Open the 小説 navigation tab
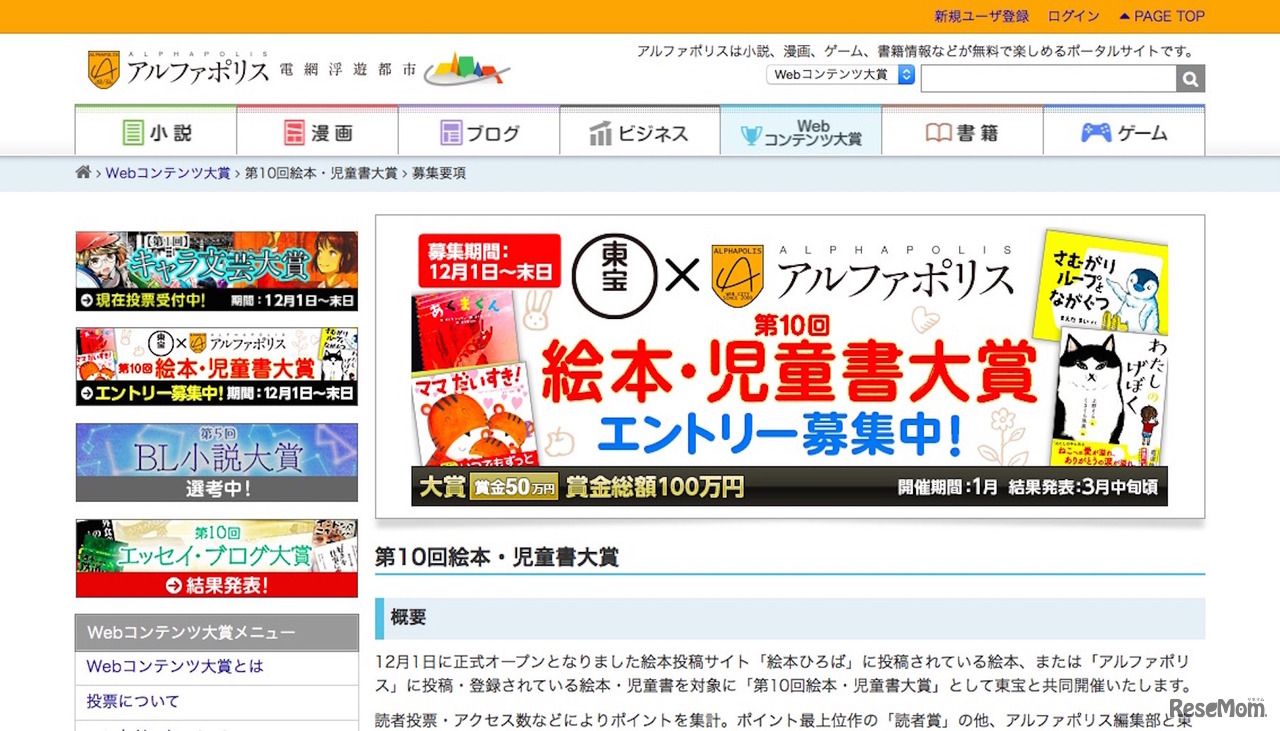Viewport: 1280px width, 731px height. coord(156,132)
